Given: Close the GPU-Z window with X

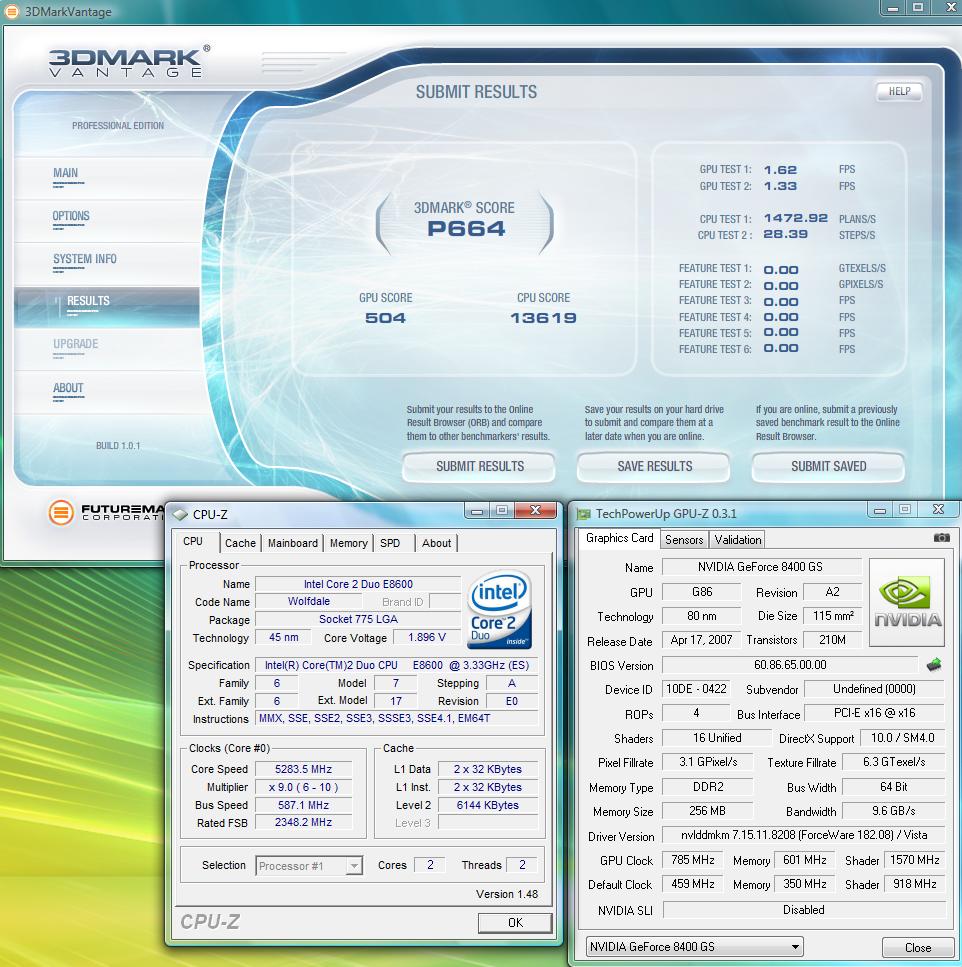Looking at the screenshot, I should tap(938, 509).
